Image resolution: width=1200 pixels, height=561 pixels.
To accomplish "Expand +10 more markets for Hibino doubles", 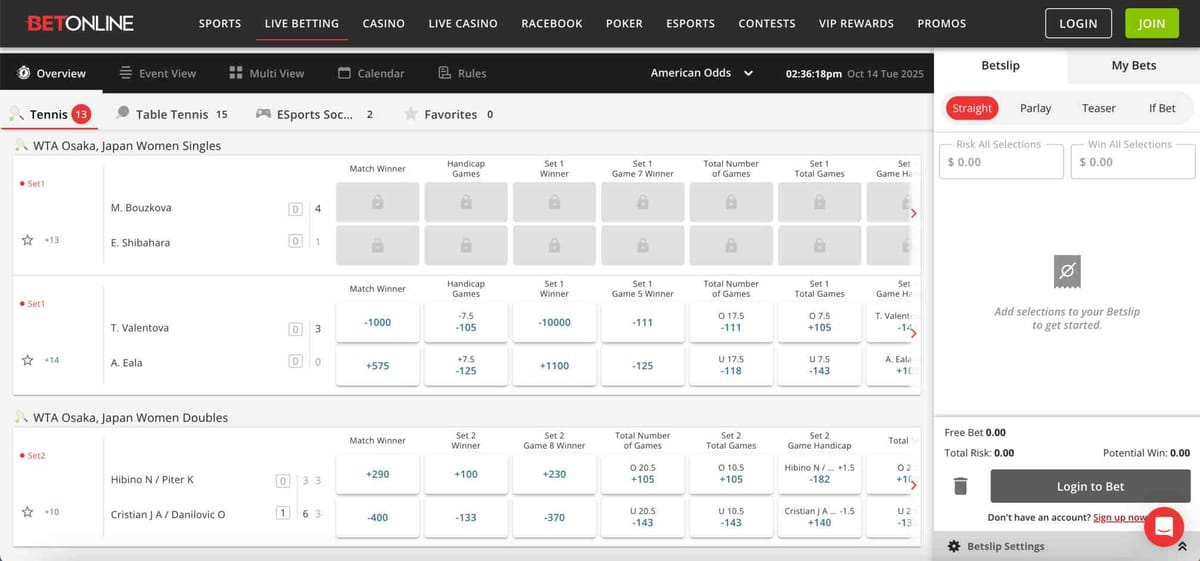I will coord(52,512).
